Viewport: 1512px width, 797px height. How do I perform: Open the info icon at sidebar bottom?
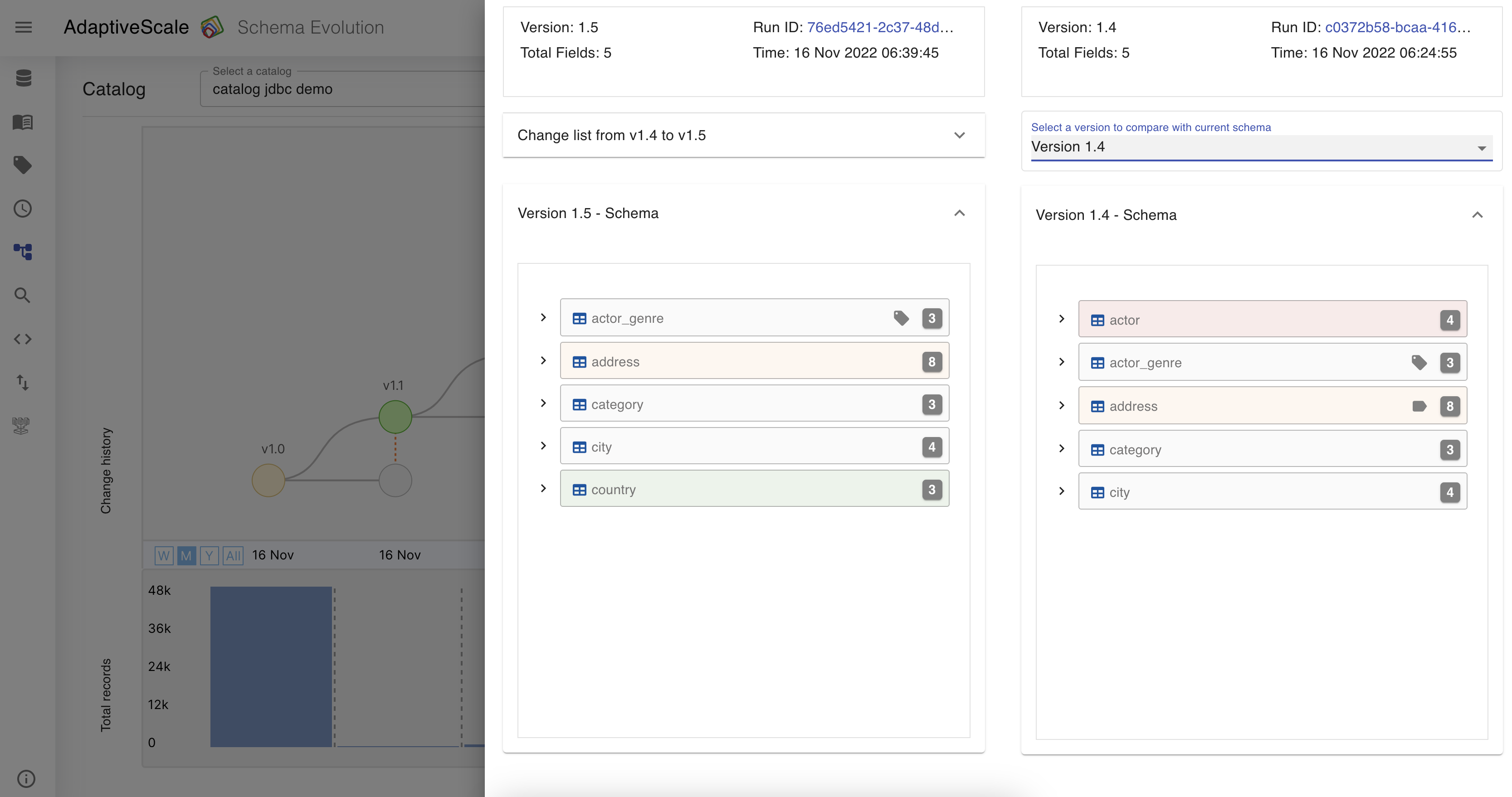26,779
